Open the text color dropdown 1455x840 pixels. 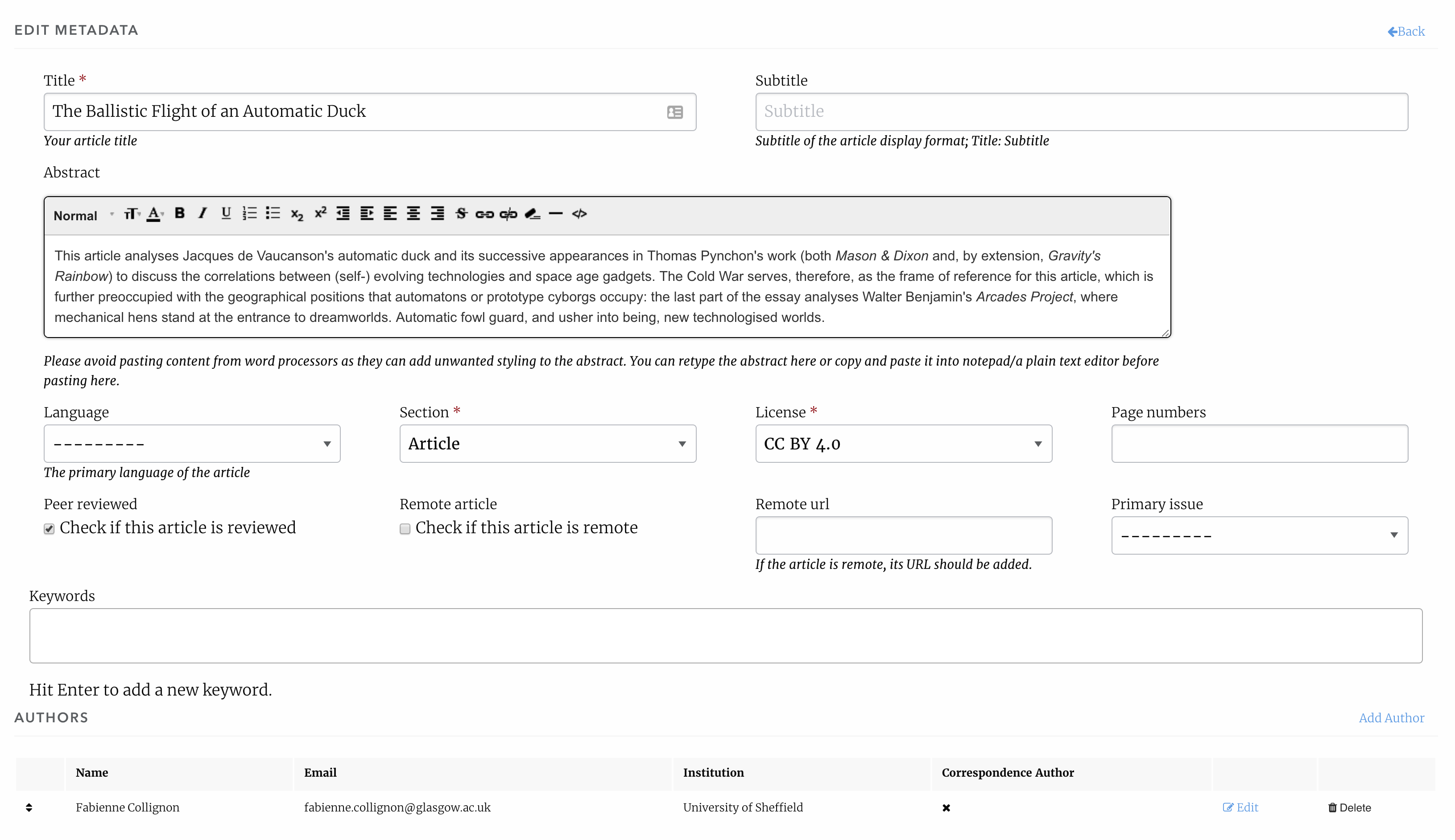[155, 214]
